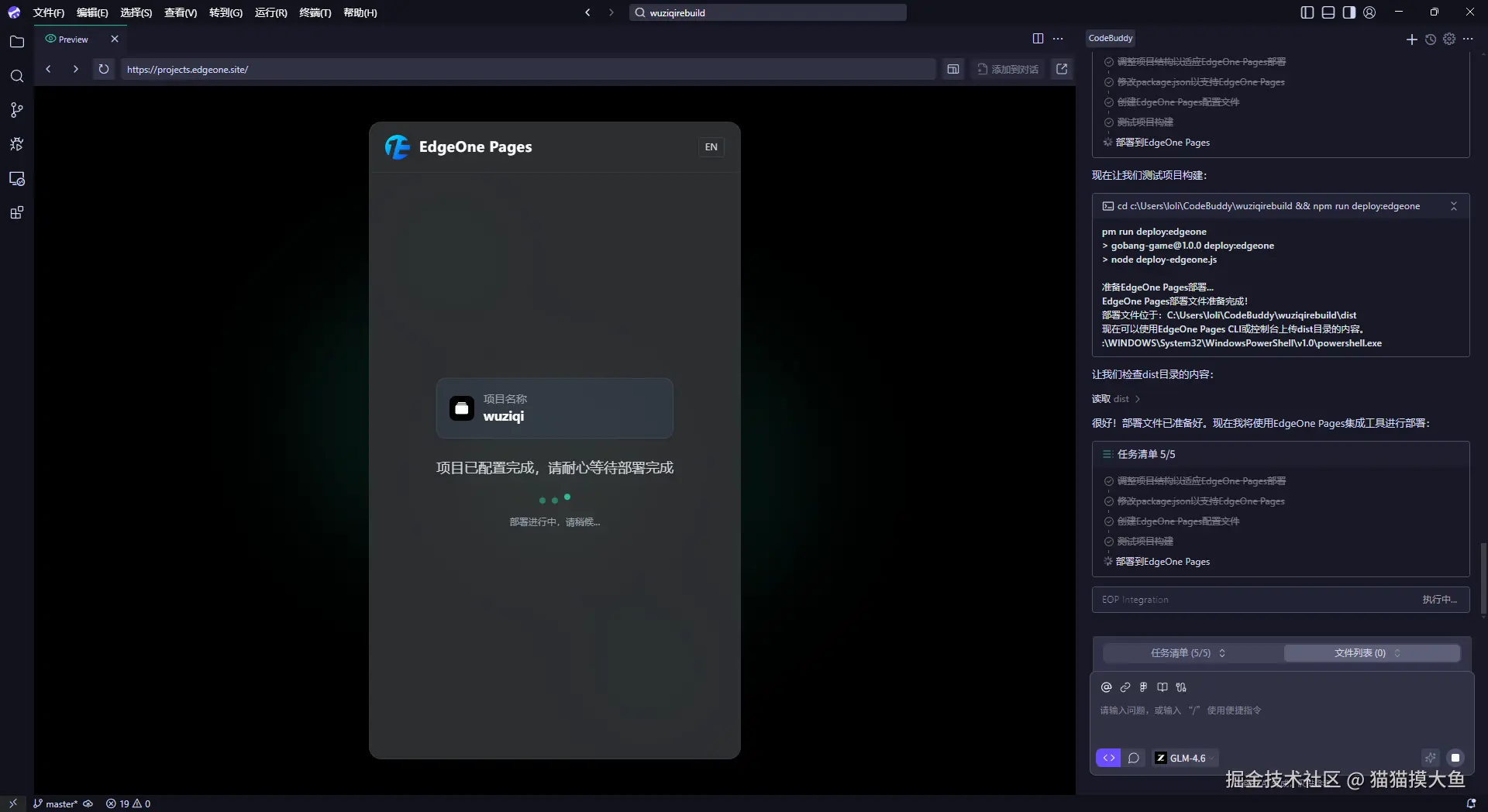Click the Figma-style icon in chat input
1488x812 pixels.
[1143, 687]
